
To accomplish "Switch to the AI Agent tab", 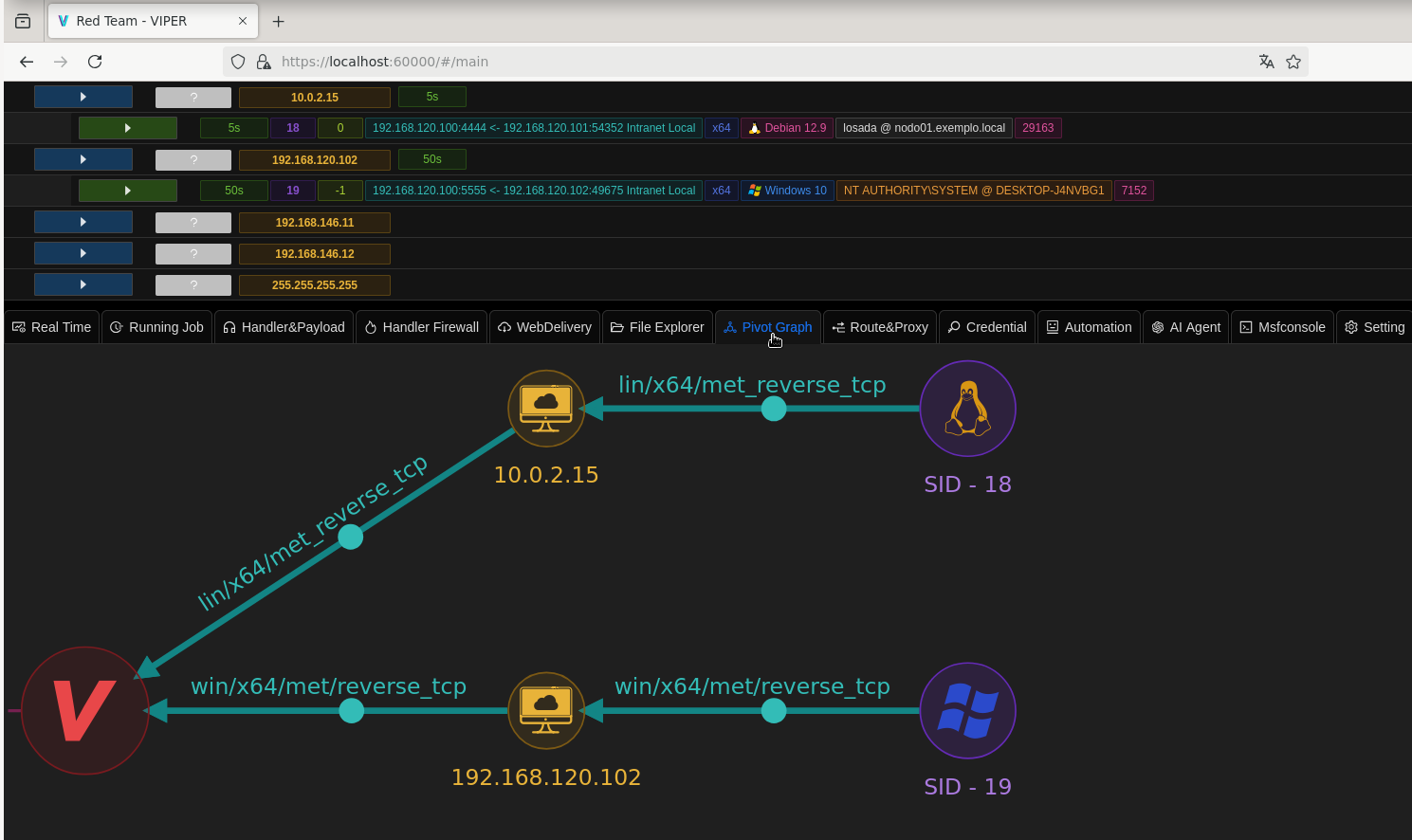I will [x=1186, y=327].
